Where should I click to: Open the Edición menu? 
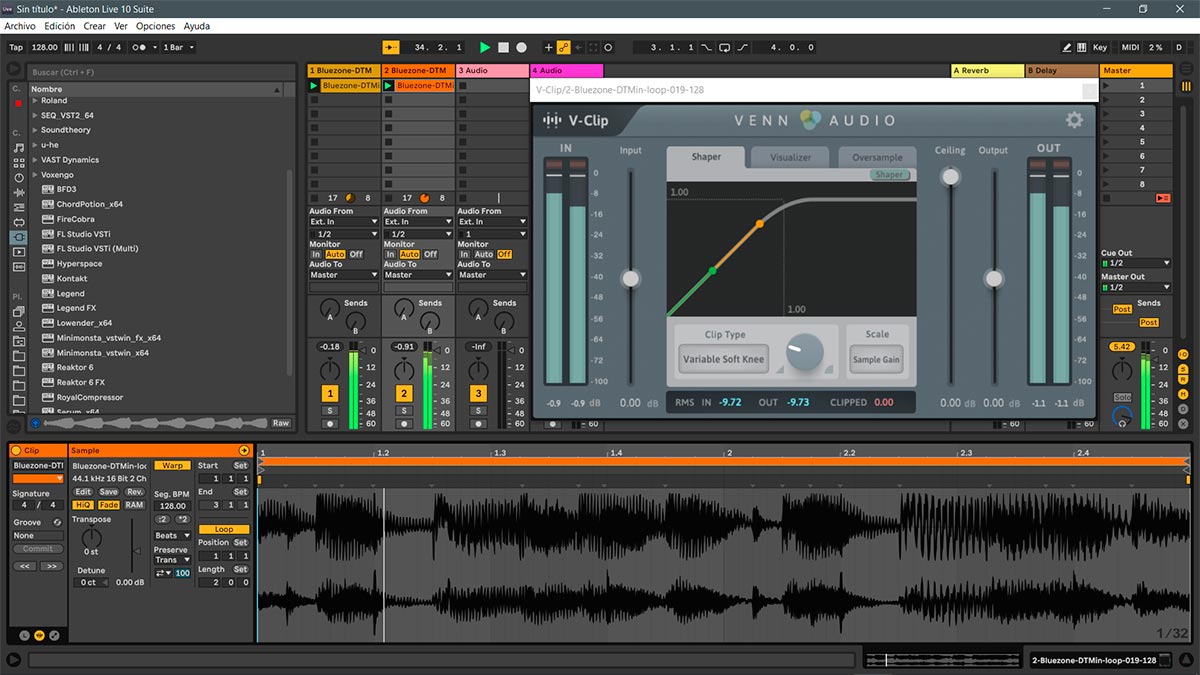60,26
